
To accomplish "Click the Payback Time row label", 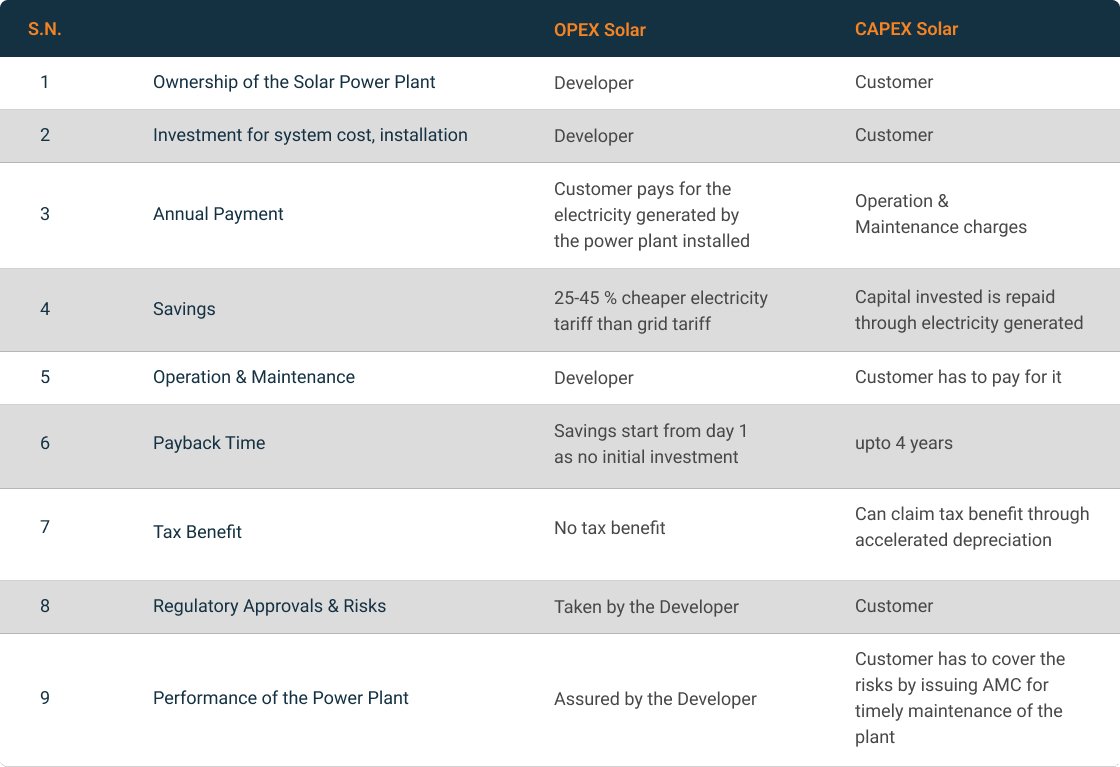I will [x=209, y=443].
